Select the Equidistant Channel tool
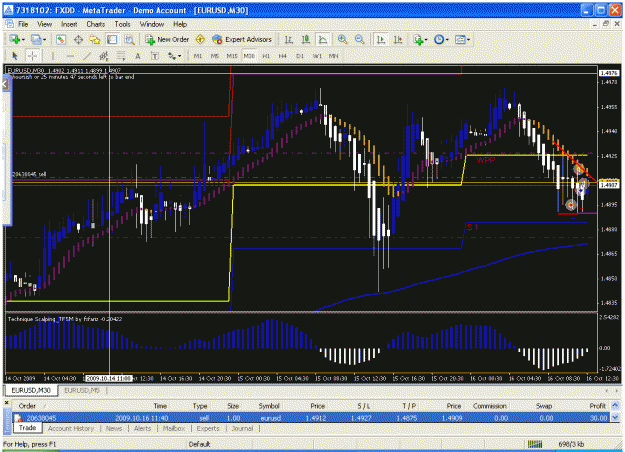 coord(104,56)
